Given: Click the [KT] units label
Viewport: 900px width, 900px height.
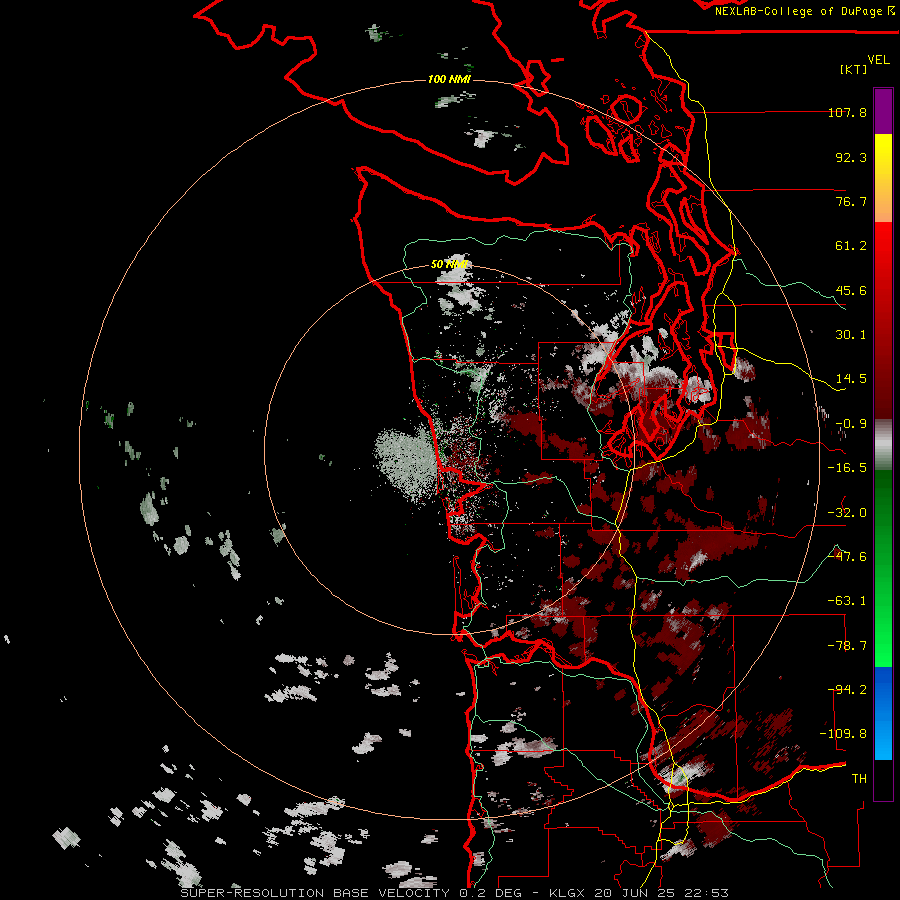Looking at the screenshot, I should coord(854,69).
